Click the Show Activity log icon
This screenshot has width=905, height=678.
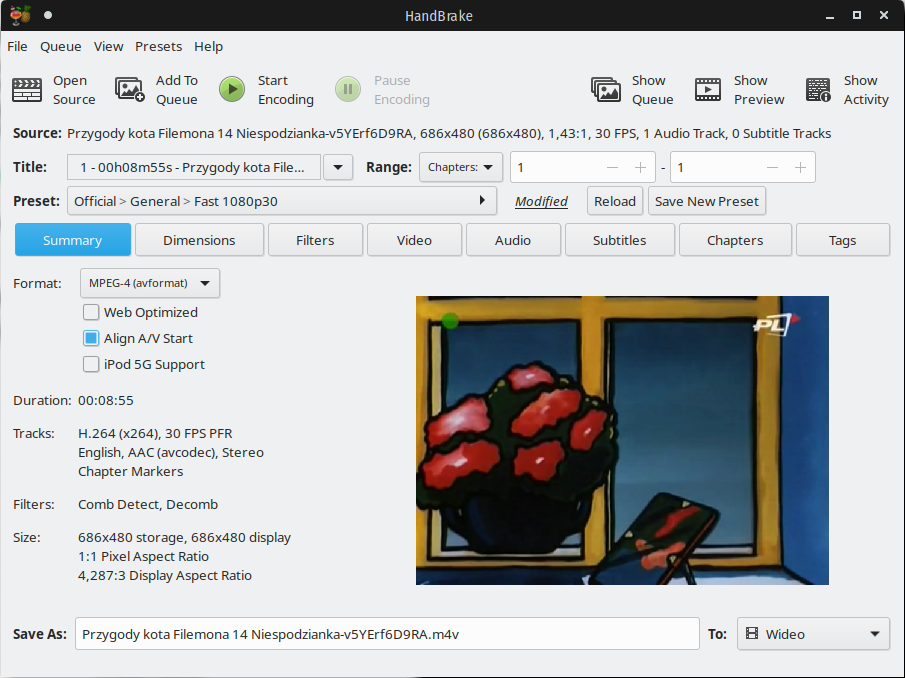(x=818, y=89)
